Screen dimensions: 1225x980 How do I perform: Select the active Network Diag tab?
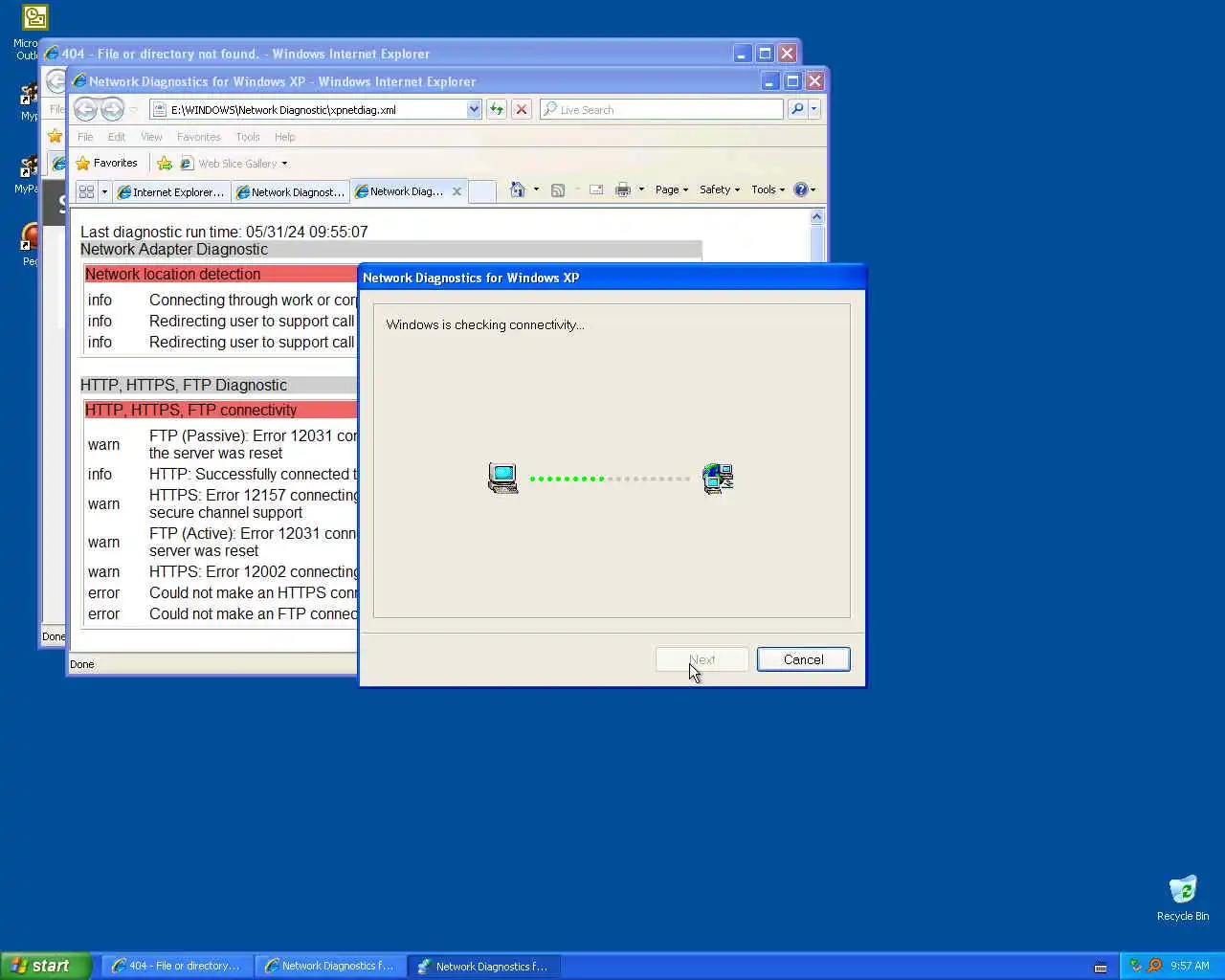click(398, 191)
